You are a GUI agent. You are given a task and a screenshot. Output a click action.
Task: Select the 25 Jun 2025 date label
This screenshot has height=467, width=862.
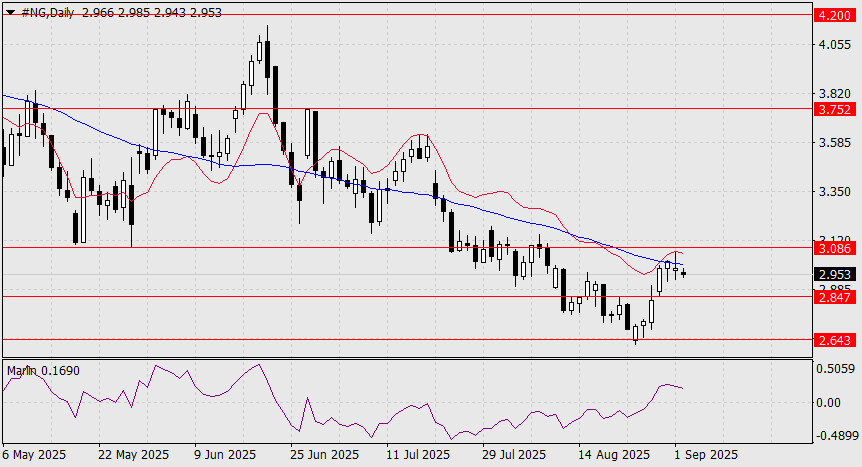click(x=325, y=455)
